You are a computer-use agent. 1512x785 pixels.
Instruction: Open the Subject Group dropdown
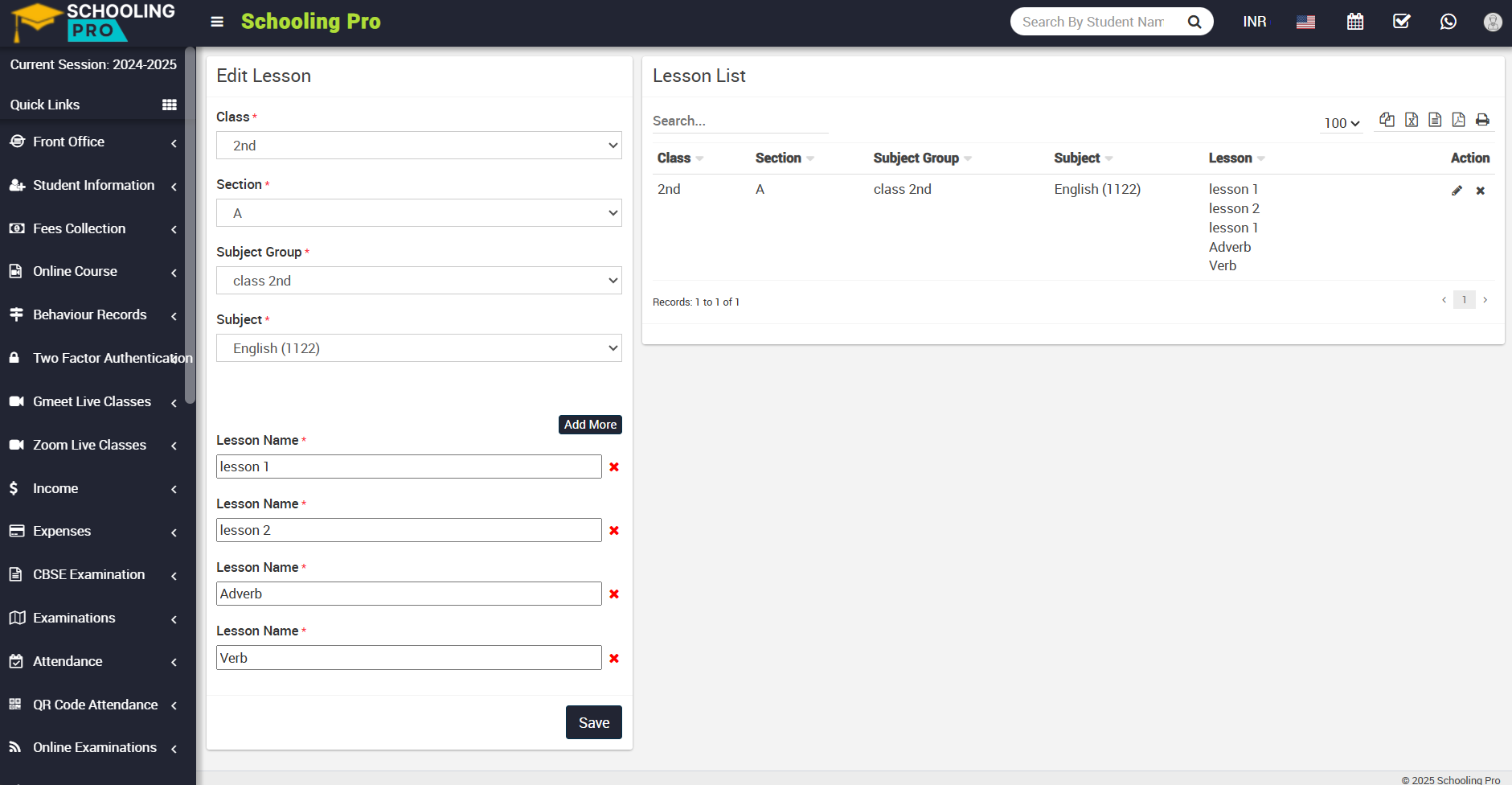(x=419, y=281)
